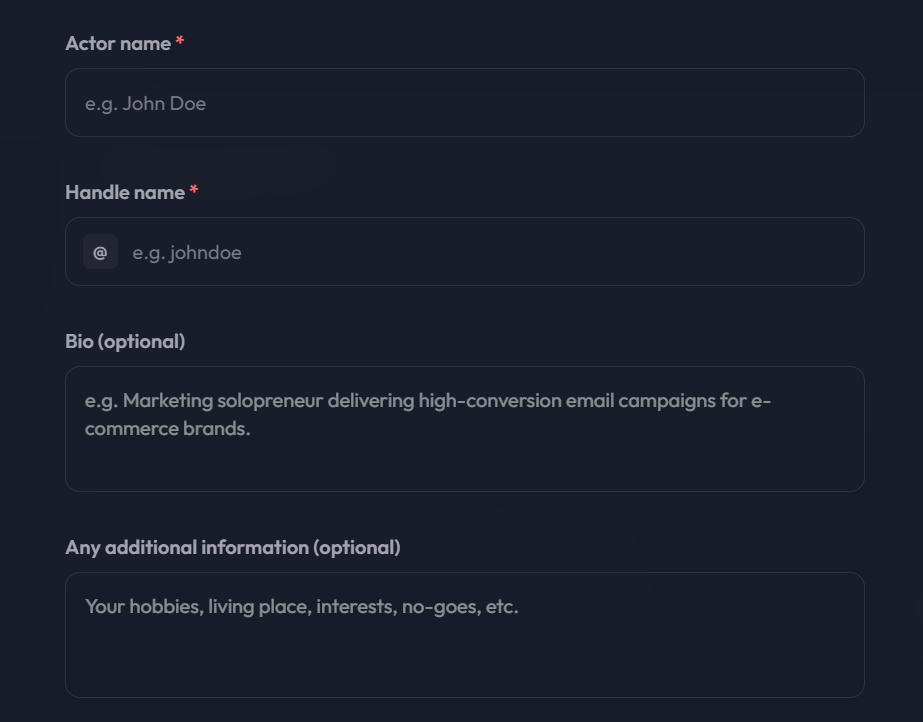This screenshot has height=722, width=923.
Task: Click the red asterisk beside Actor name
Action: [x=180, y=41]
